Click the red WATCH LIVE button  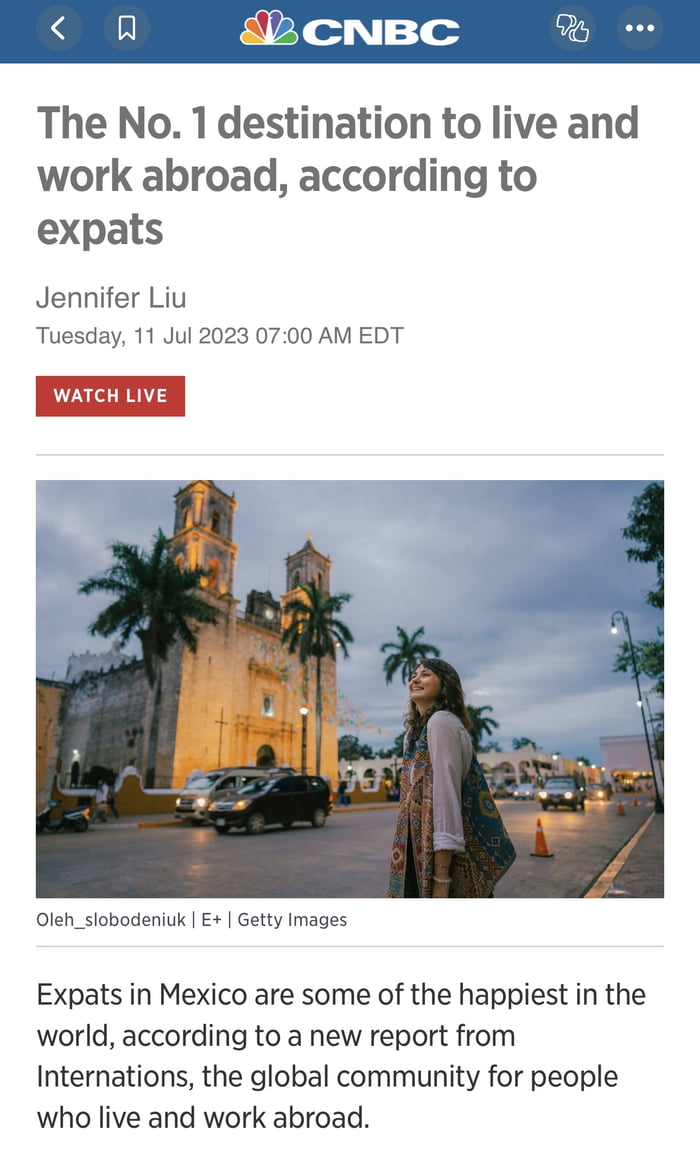(110, 396)
